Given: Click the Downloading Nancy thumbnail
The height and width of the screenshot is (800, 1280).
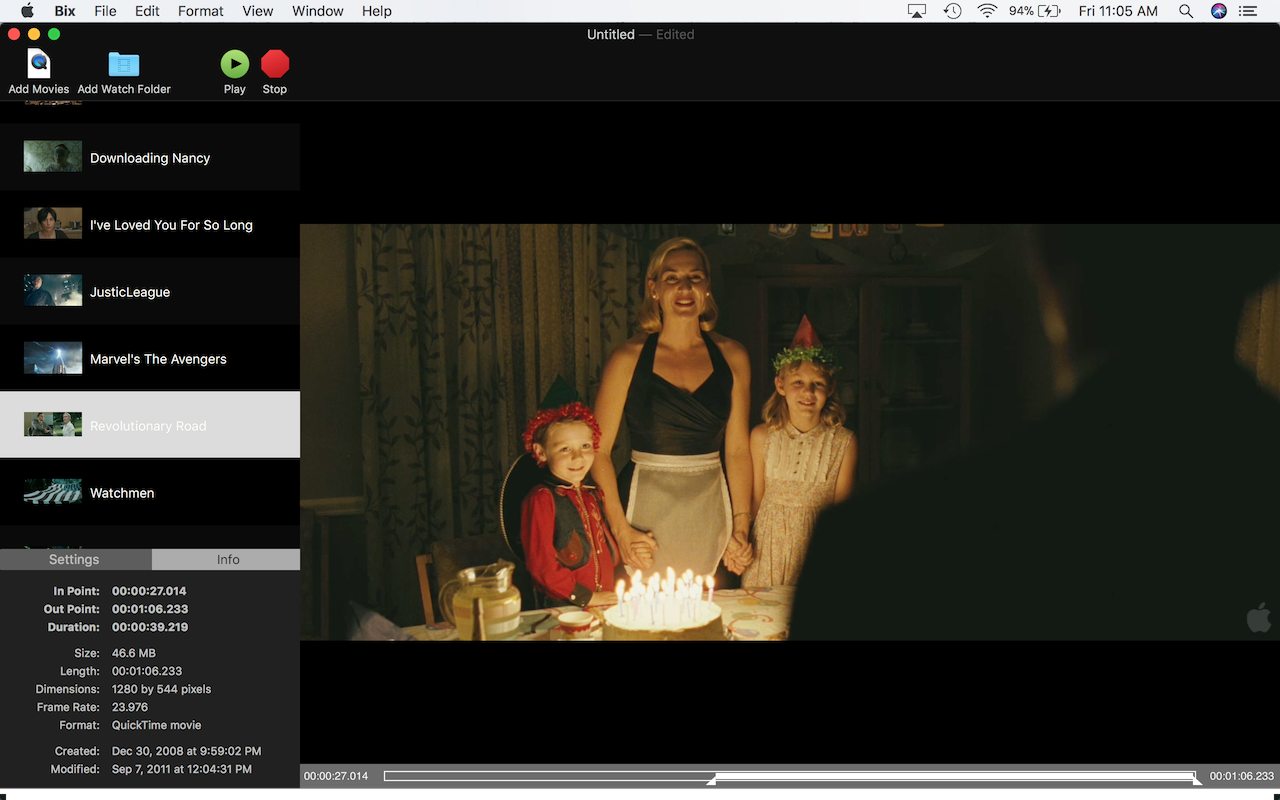Looking at the screenshot, I should click(x=53, y=157).
